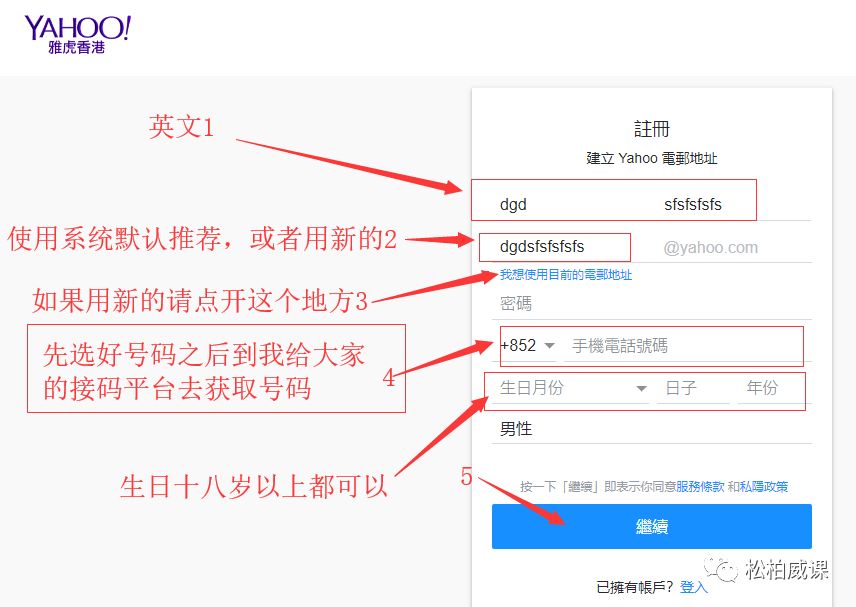856x607 pixels.
Task: Click the 密碼 password field
Action: tap(650, 304)
